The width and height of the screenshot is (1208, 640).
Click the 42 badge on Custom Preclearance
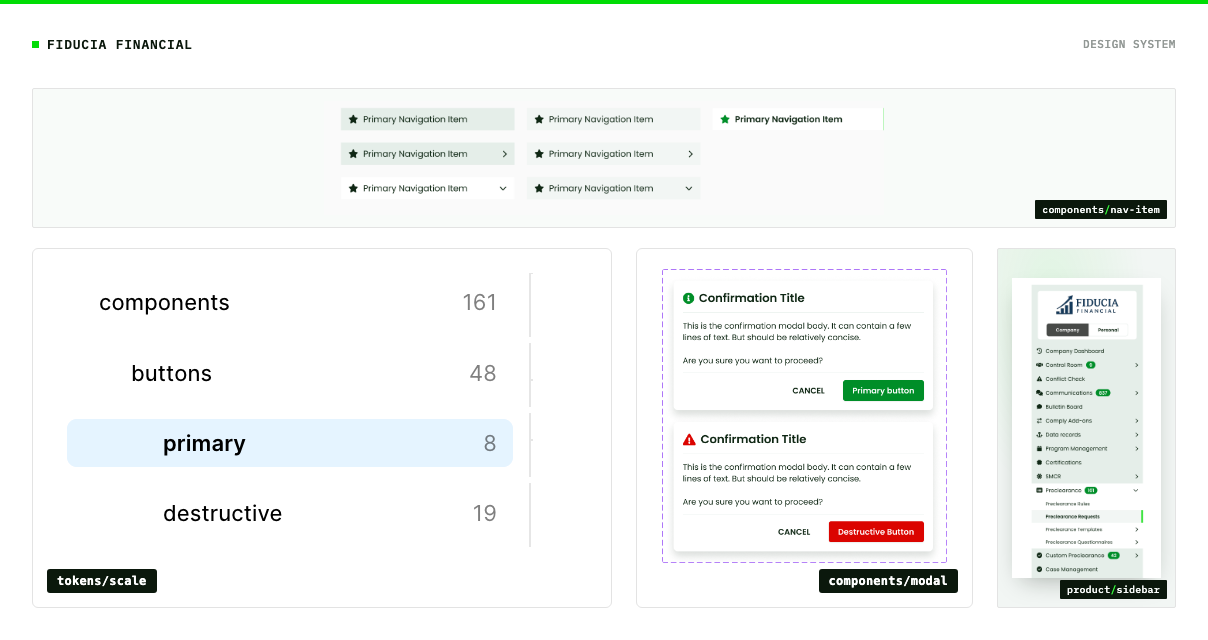pyautogui.click(x=1113, y=555)
